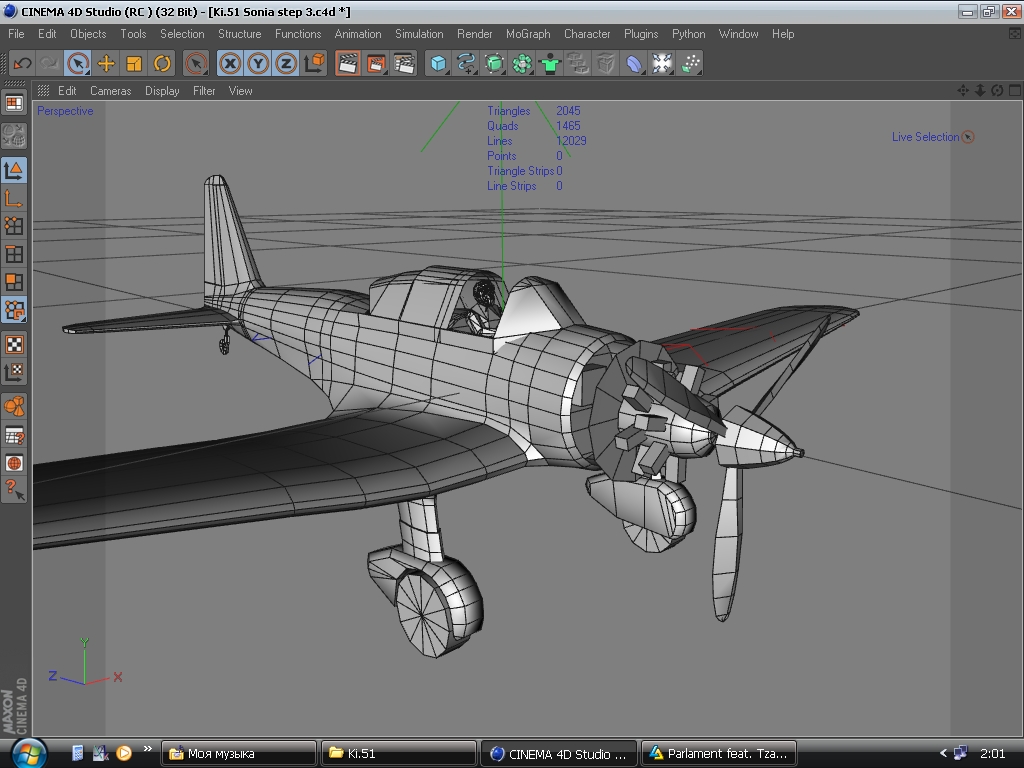Viewport: 1024px width, 768px height.
Task: Toggle the X axis lock
Action: [x=230, y=63]
